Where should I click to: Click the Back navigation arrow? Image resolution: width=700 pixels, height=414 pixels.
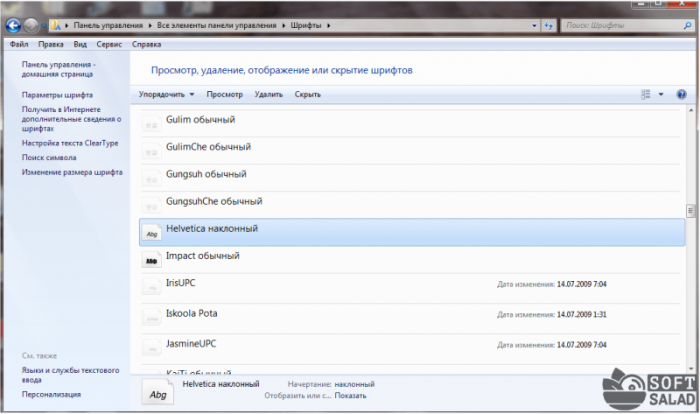(13, 25)
